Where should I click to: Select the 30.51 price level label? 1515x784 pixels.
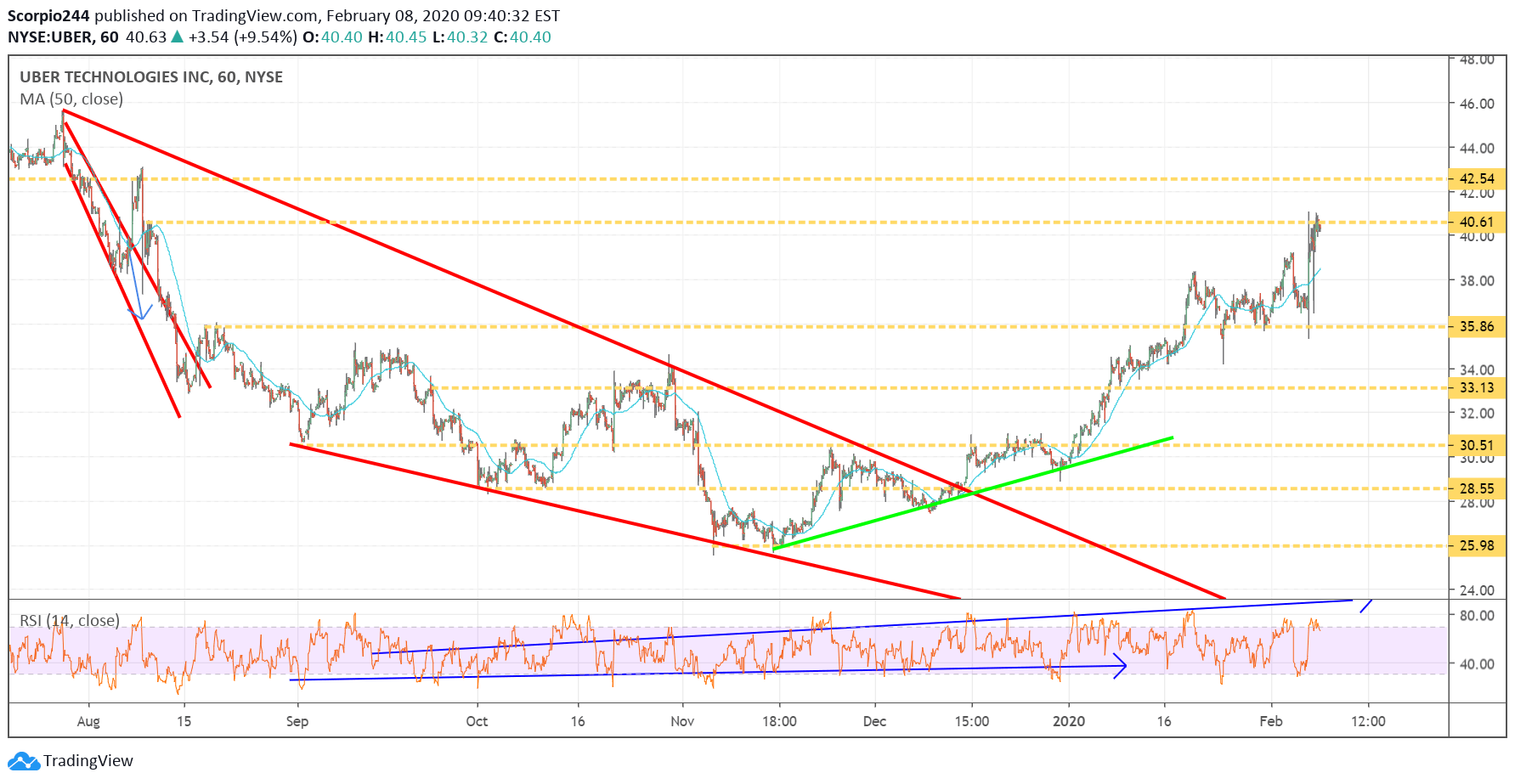click(x=1477, y=445)
